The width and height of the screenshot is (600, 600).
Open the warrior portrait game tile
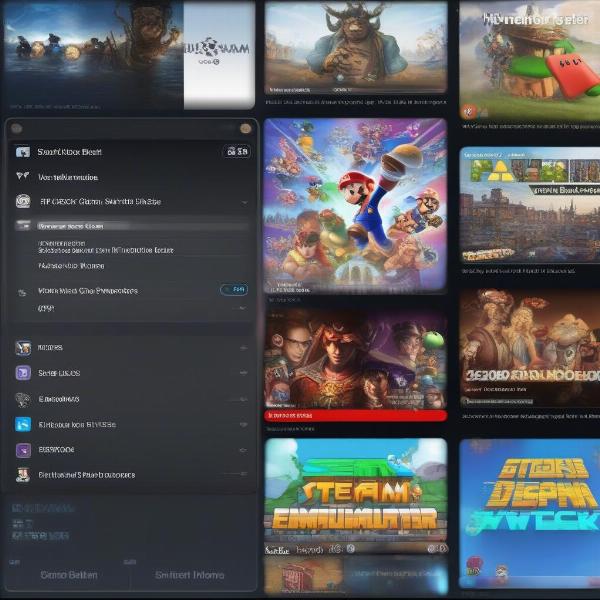pyautogui.click(x=355, y=360)
